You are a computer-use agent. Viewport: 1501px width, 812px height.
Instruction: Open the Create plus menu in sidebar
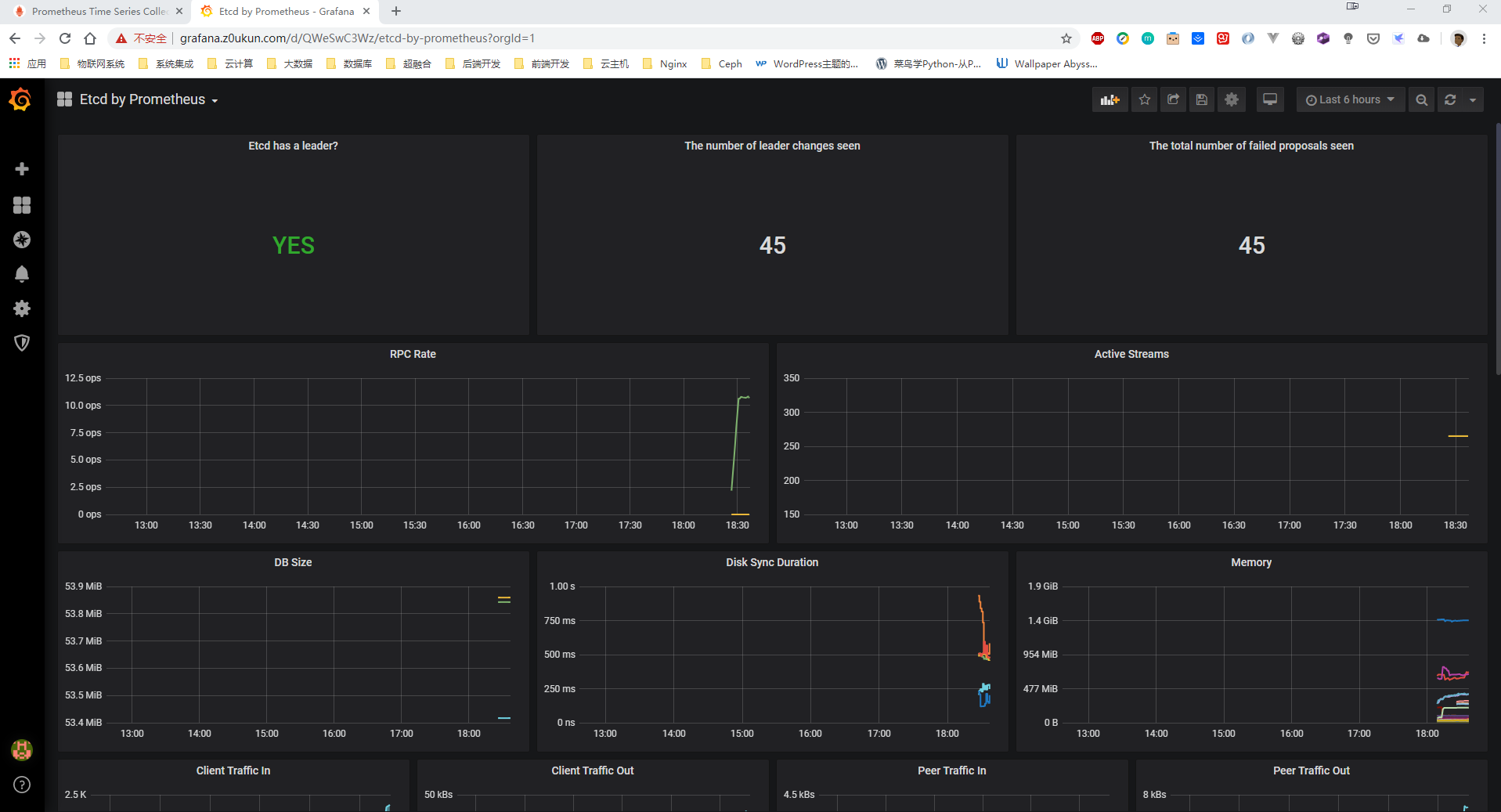(x=22, y=169)
